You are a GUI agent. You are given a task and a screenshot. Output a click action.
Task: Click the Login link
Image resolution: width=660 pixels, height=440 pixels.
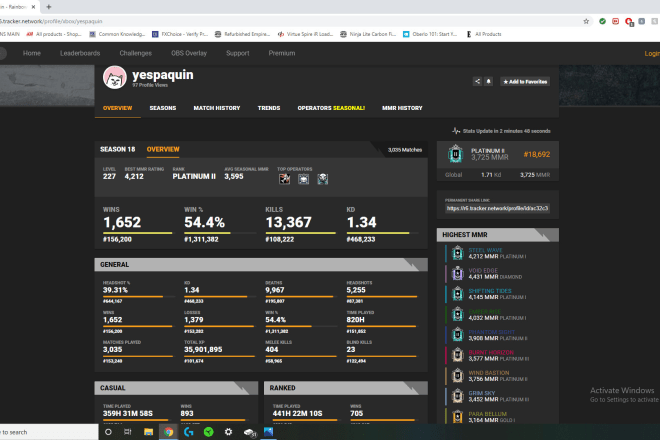(652, 53)
